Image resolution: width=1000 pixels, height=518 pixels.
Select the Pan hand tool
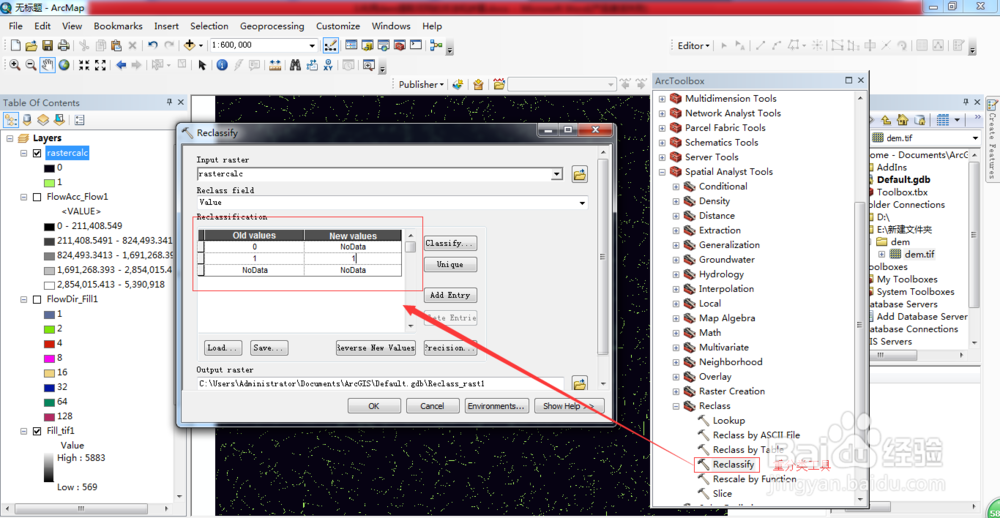tap(47, 65)
